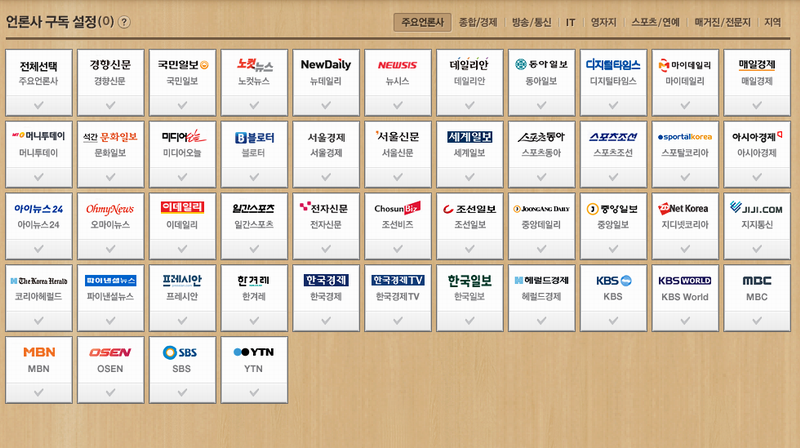Toggle the checkmark under 데일리안
Screen dimensions: 800x448
pyautogui.click(x=469, y=105)
